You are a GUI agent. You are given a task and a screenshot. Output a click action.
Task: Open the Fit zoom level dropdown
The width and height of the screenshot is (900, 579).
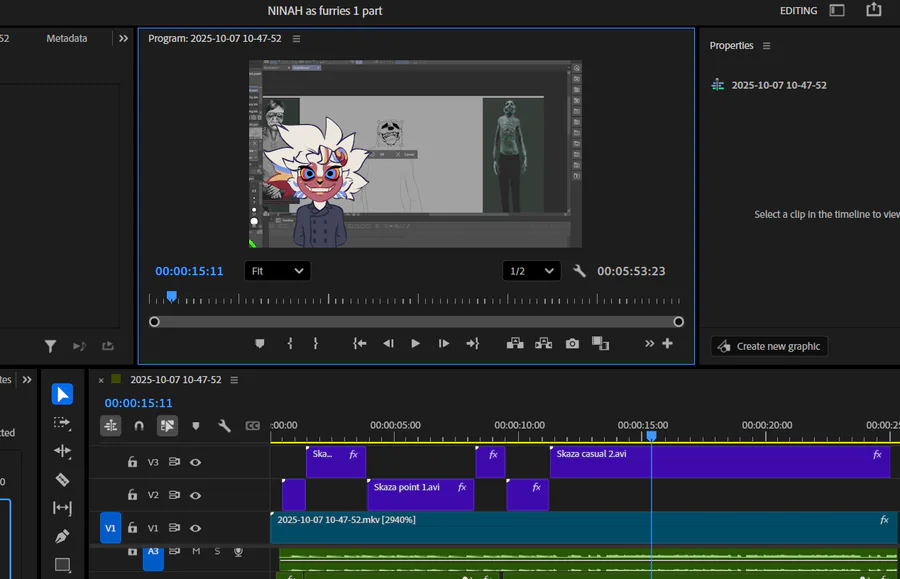277,271
